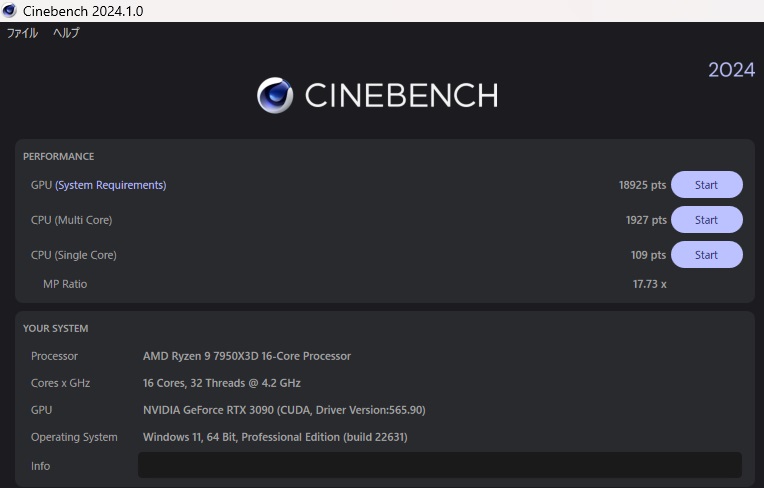
Task: Click the Cinebench 2024.1.0 window title
Action: (x=83, y=11)
